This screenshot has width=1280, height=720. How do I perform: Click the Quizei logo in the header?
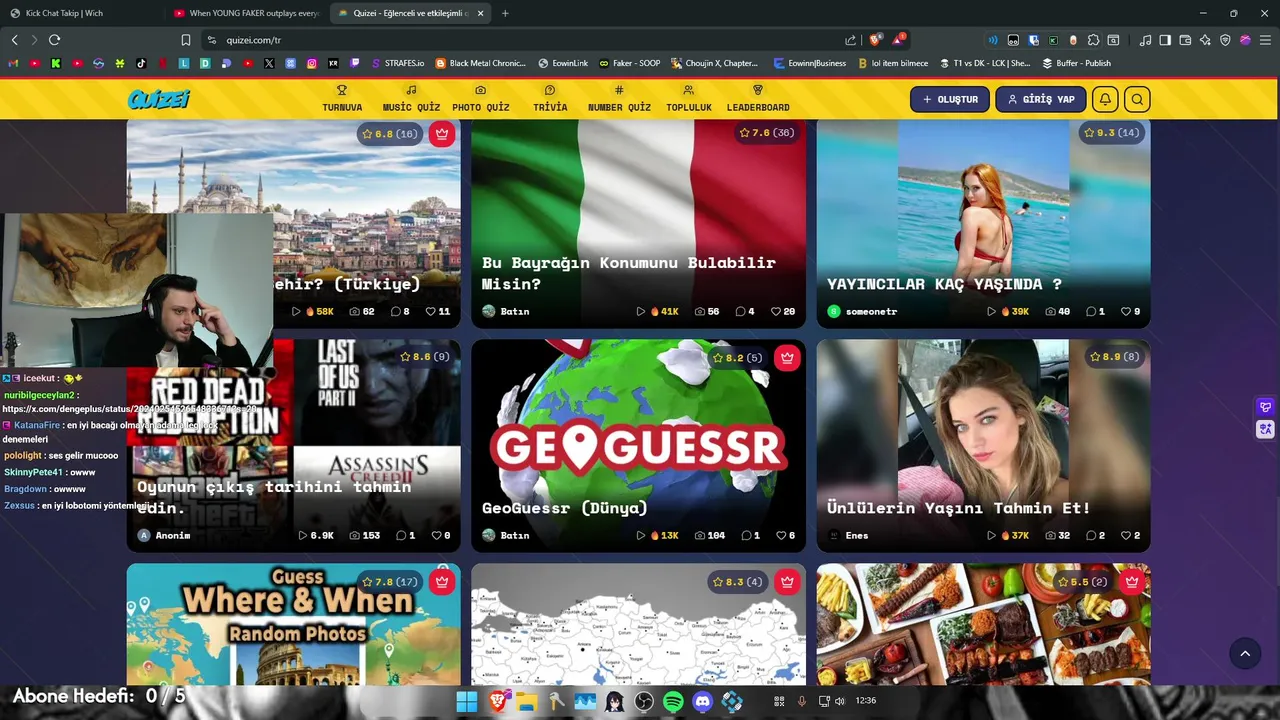(x=159, y=99)
